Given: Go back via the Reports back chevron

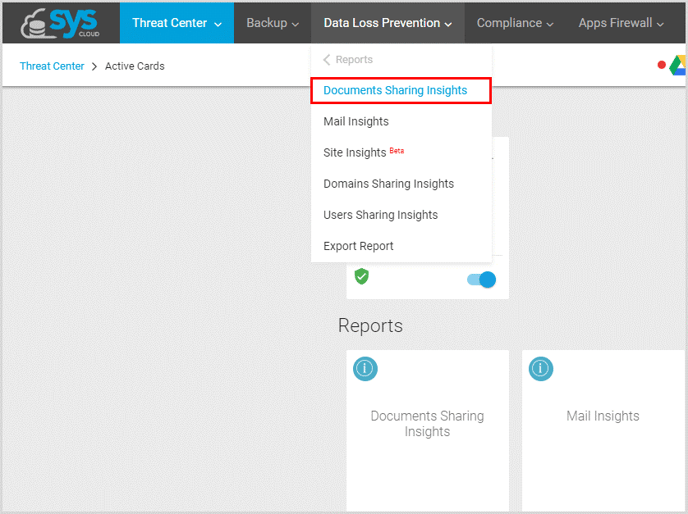Looking at the screenshot, I should (326, 59).
